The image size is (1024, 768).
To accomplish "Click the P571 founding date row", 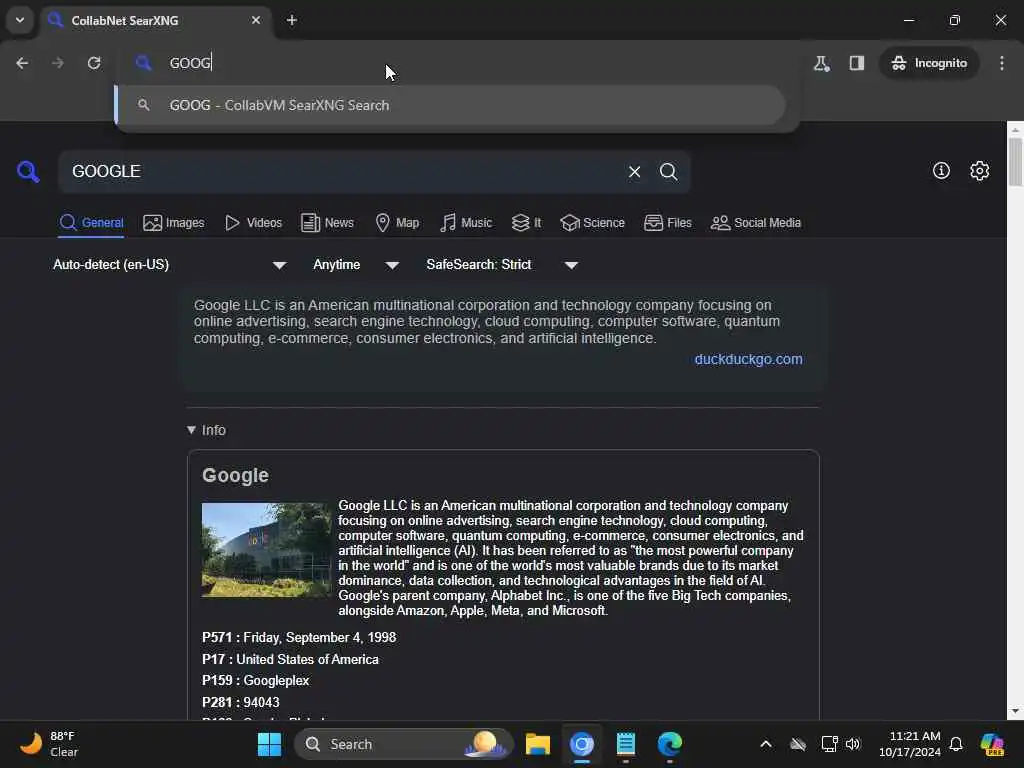I will pos(299,637).
